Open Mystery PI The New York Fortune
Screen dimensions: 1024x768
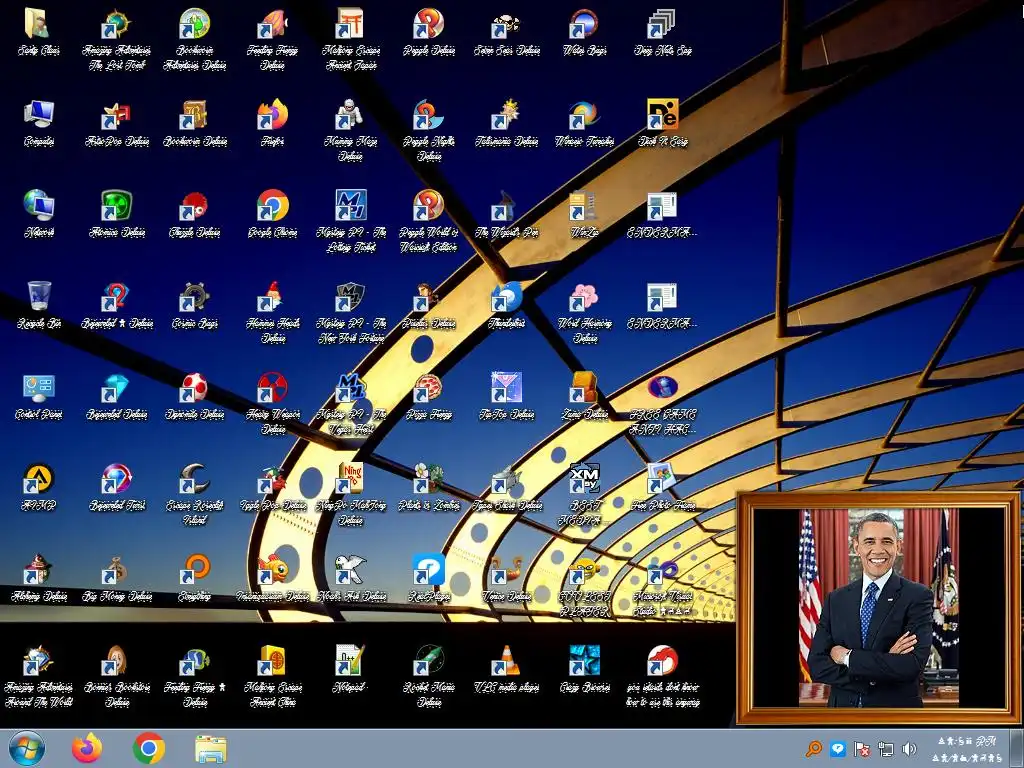point(351,312)
